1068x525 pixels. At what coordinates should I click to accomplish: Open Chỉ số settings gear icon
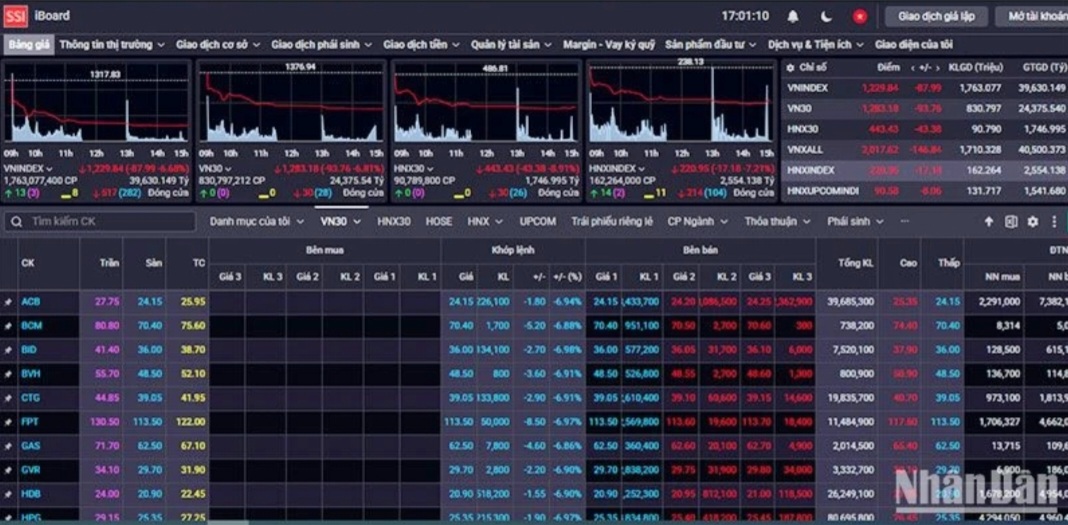790,68
